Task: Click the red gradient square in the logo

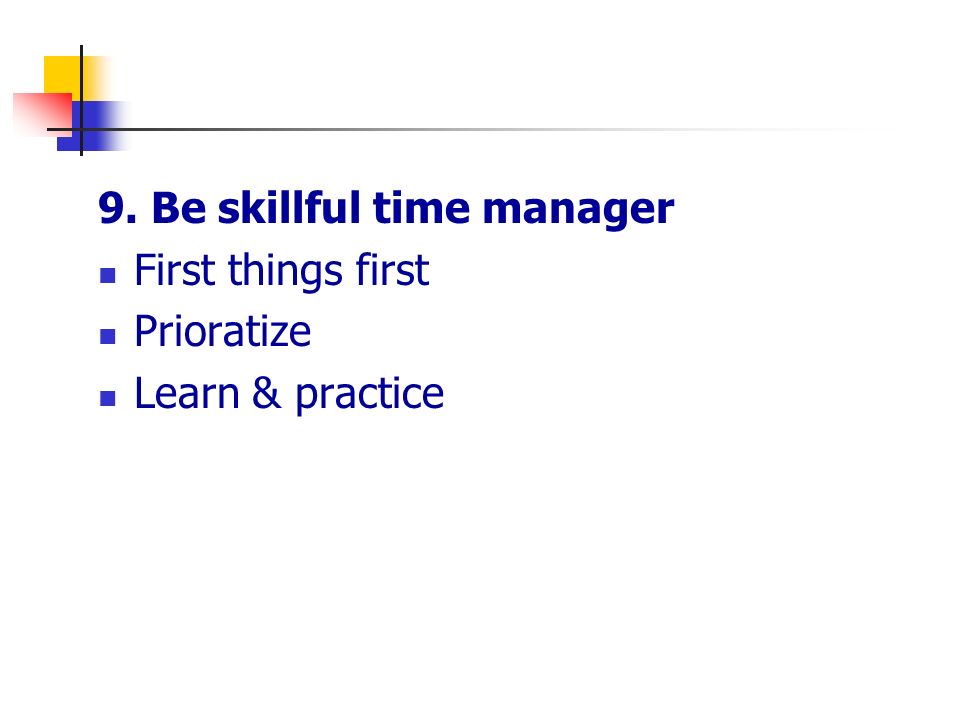Action: (42, 113)
